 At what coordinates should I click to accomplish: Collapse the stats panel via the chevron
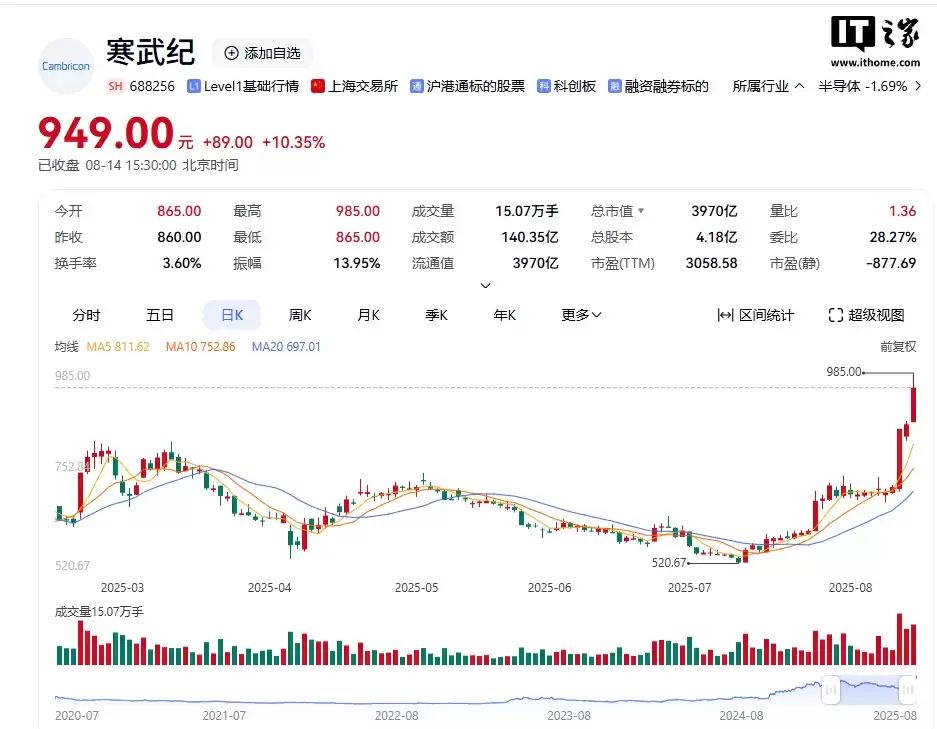(x=485, y=287)
